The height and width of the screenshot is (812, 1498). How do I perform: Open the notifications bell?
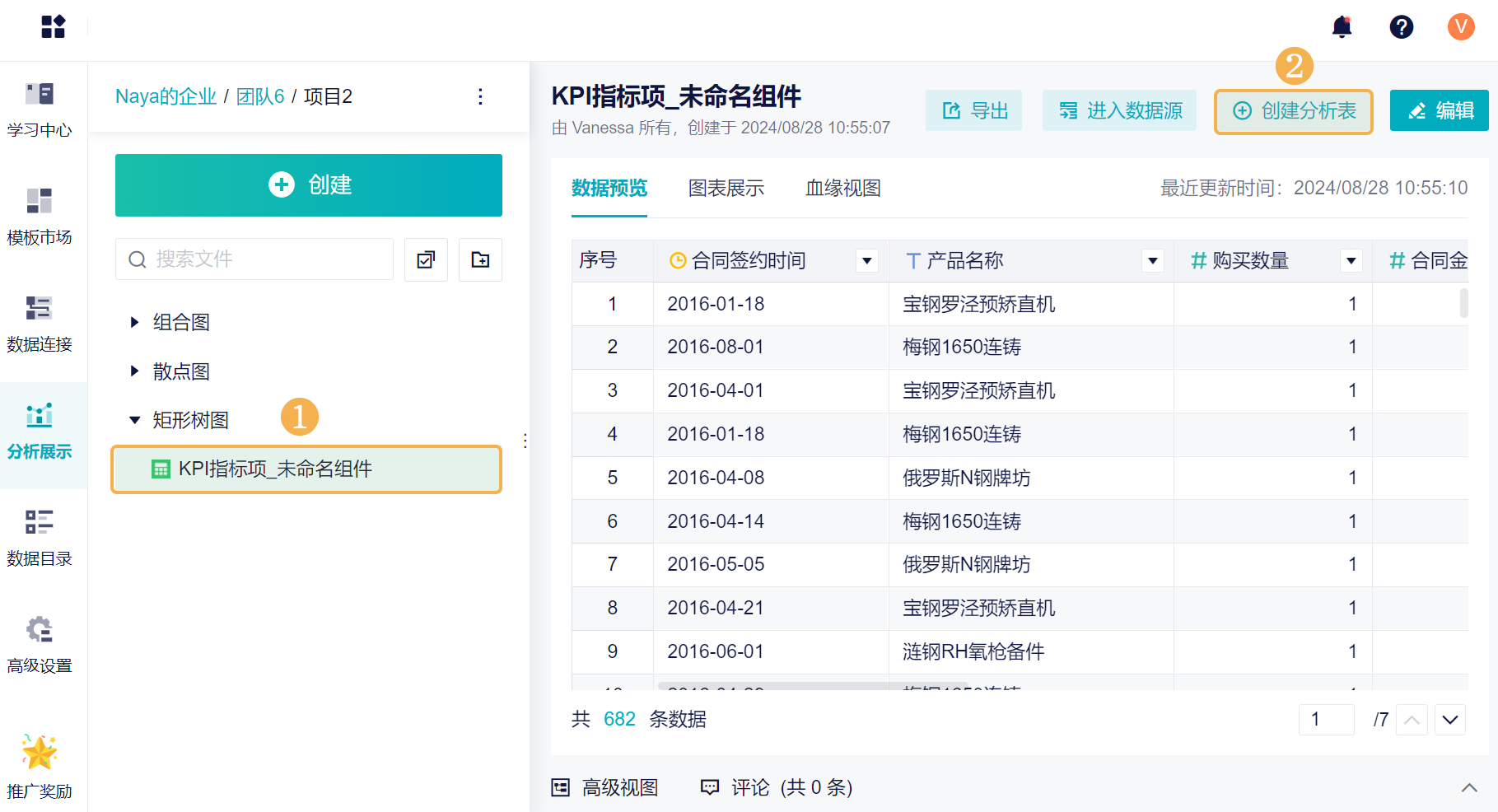click(1342, 27)
